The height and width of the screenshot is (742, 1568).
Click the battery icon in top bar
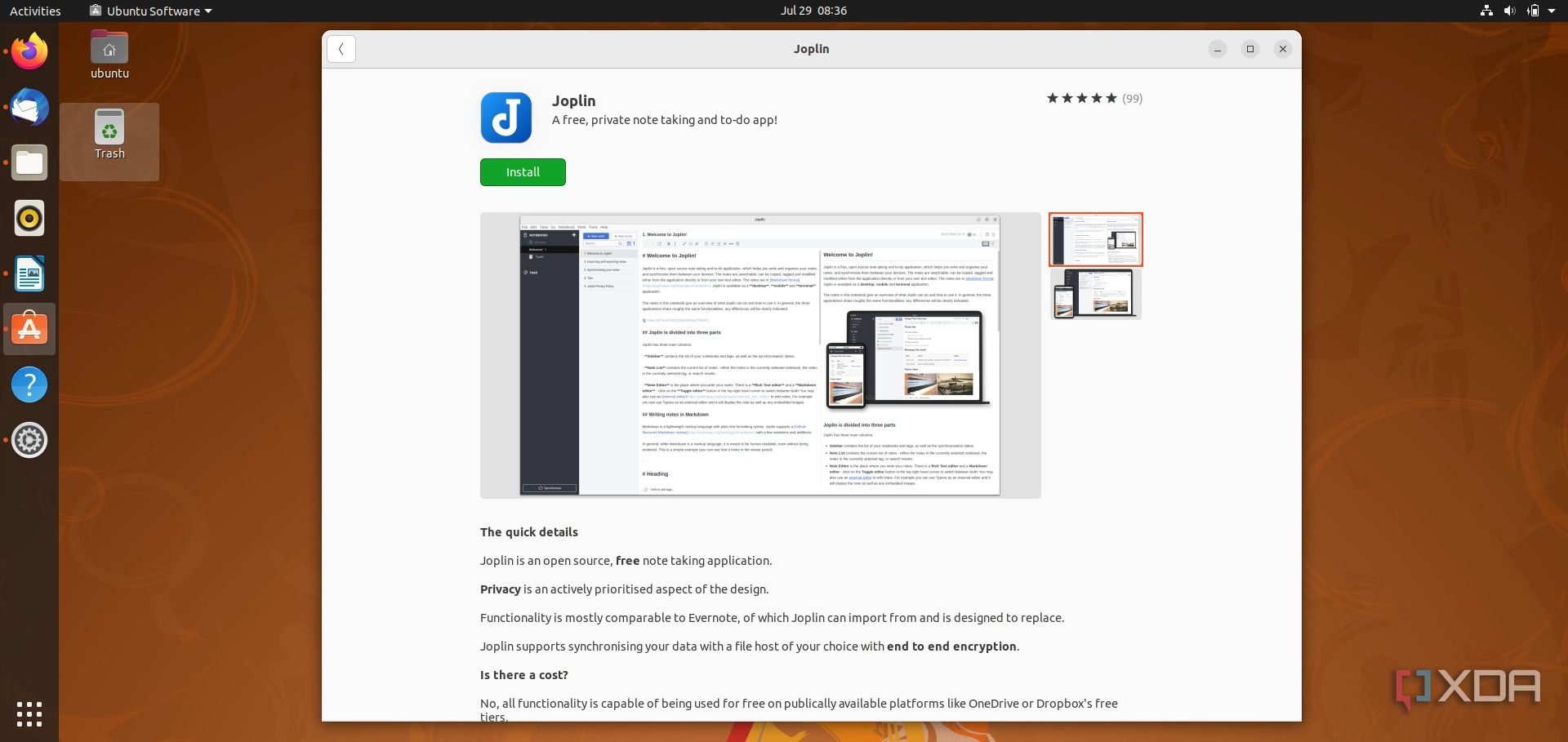(1532, 11)
